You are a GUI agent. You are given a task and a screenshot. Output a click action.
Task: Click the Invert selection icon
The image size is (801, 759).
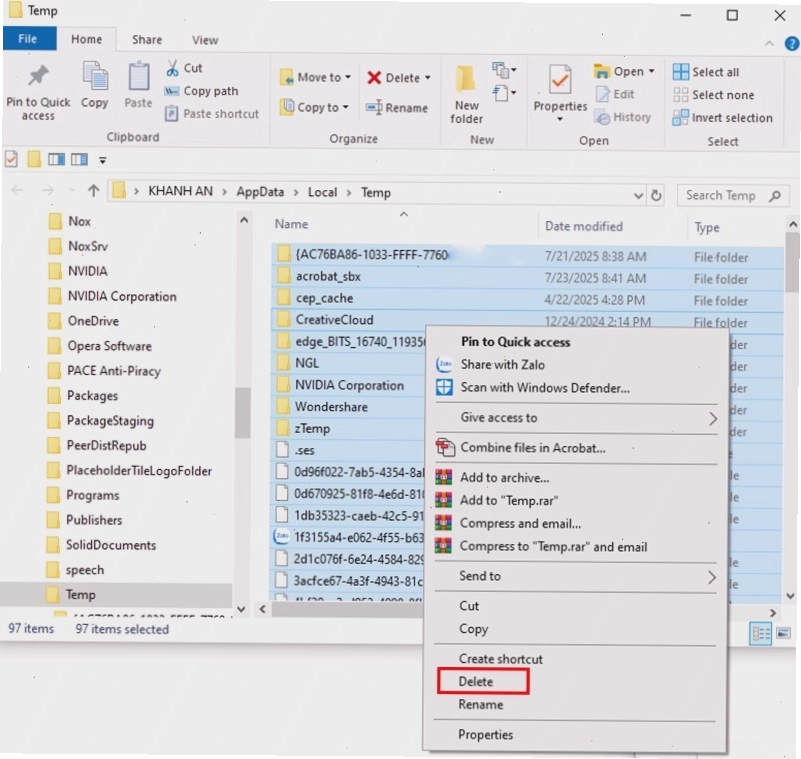(680, 117)
